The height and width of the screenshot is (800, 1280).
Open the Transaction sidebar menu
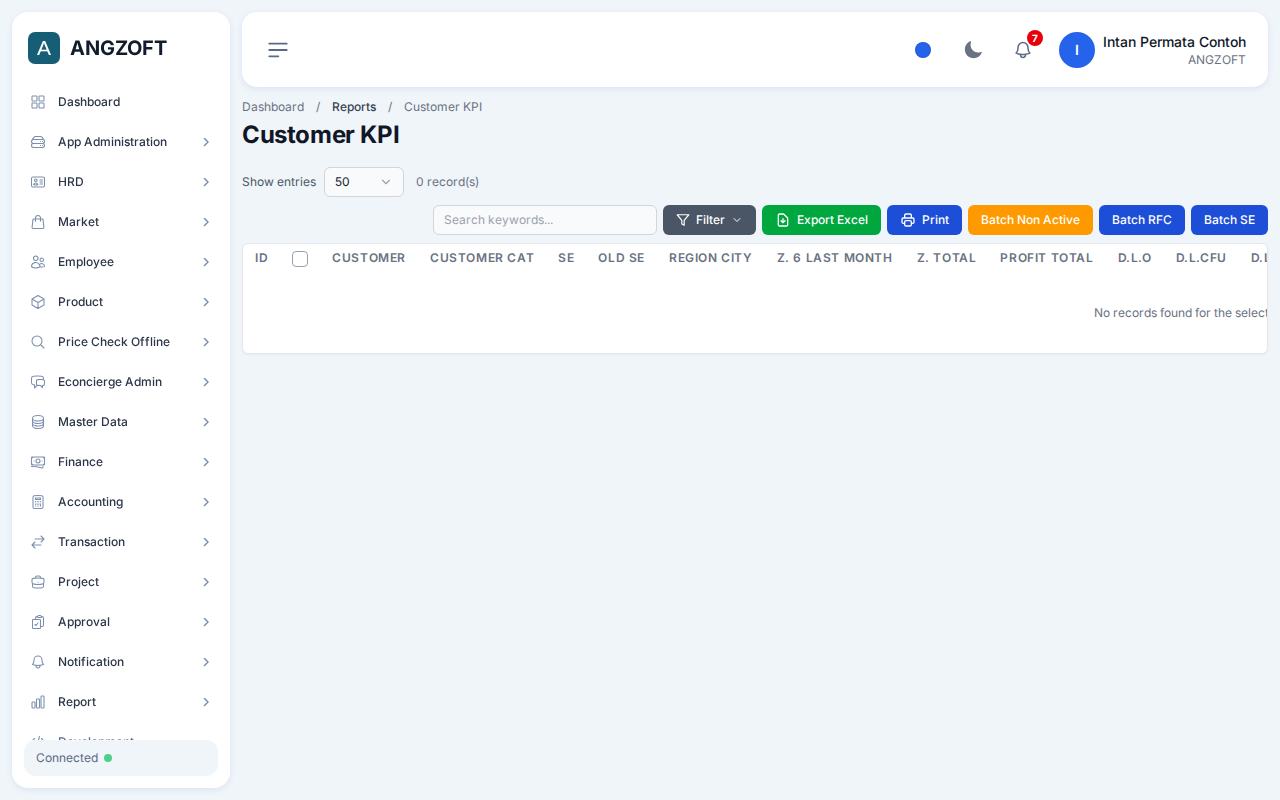pos(121,542)
